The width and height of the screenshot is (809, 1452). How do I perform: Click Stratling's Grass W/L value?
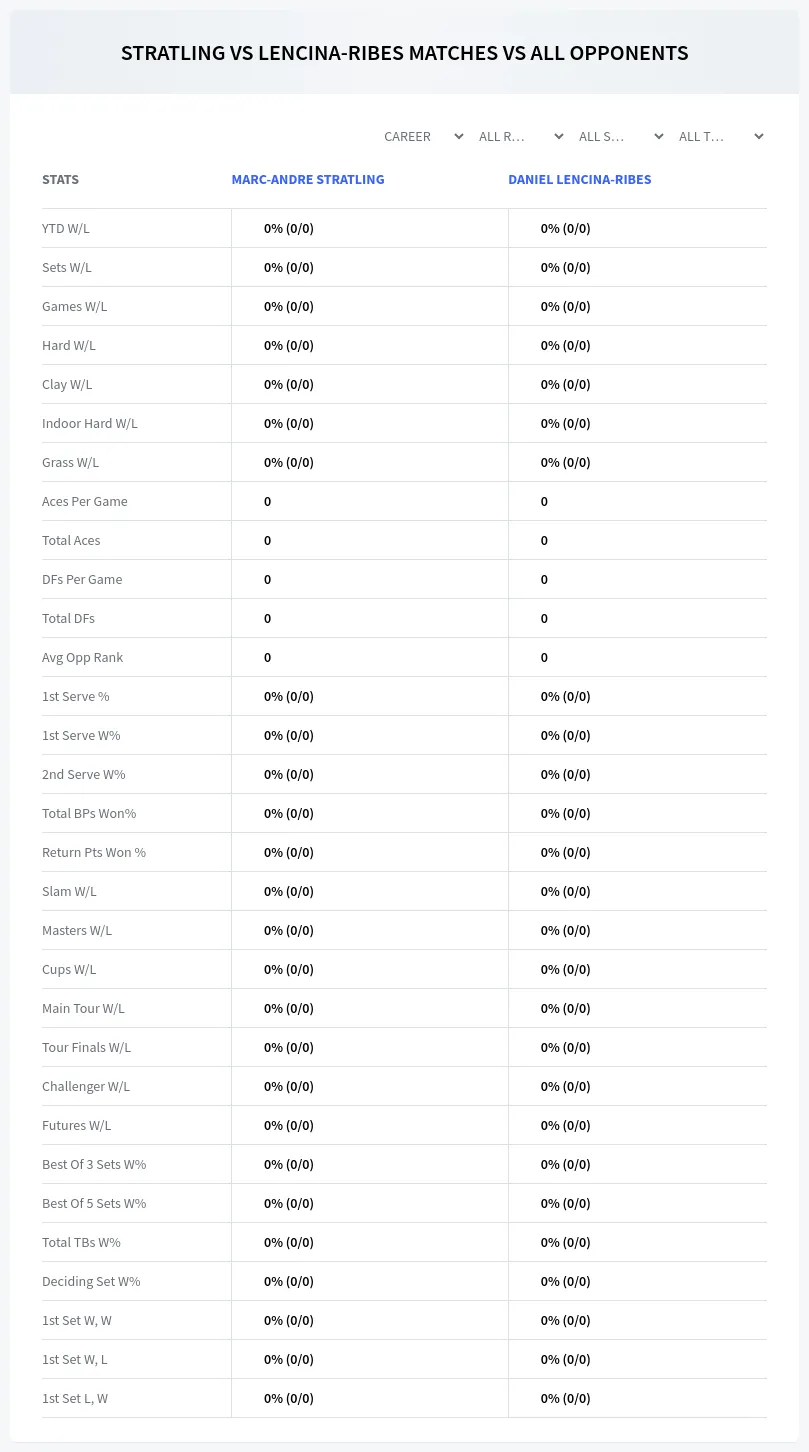click(x=289, y=462)
